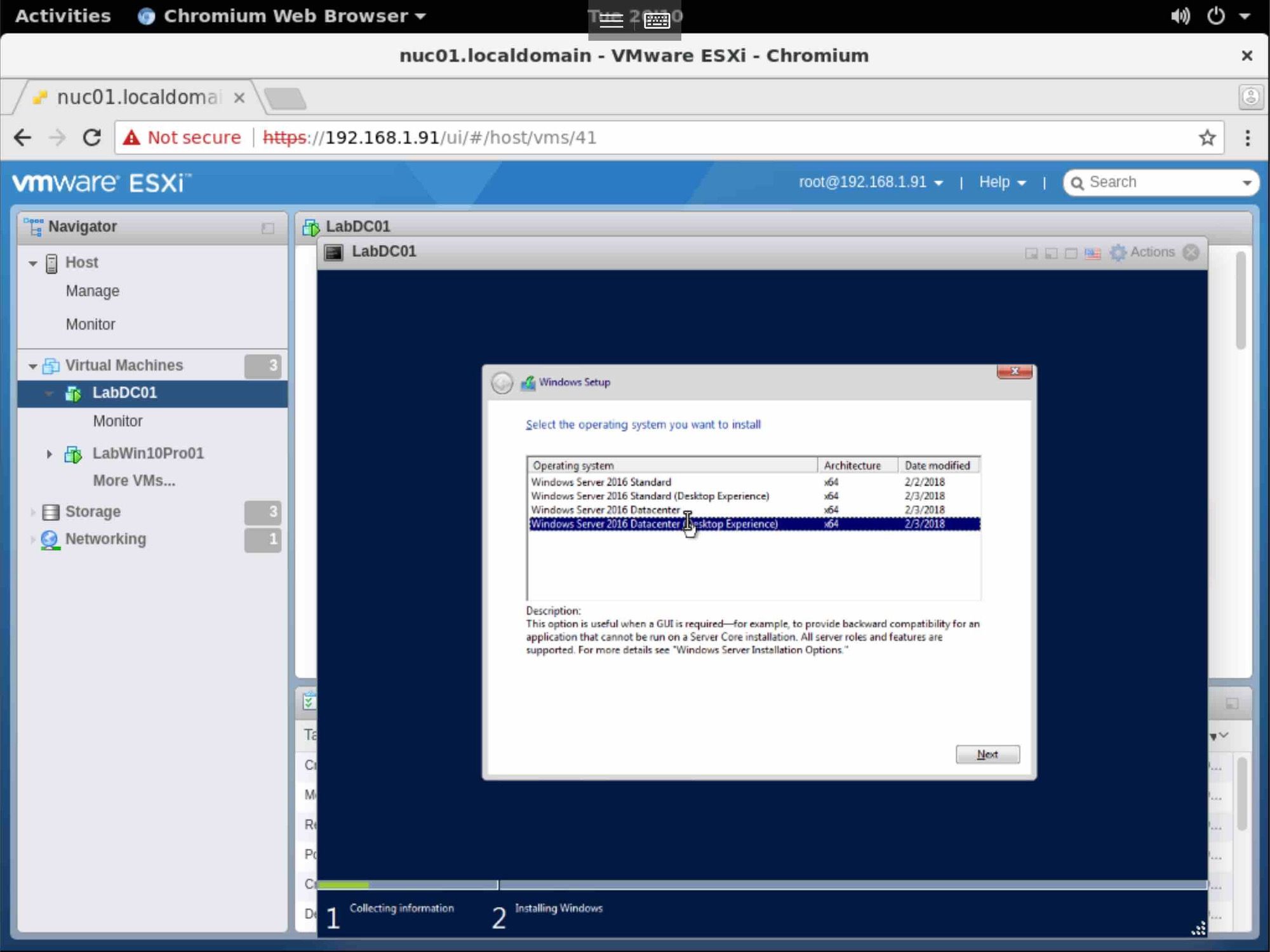Image resolution: width=1270 pixels, height=952 pixels.
Task: Open Activities overview
Action: [62, 16]
